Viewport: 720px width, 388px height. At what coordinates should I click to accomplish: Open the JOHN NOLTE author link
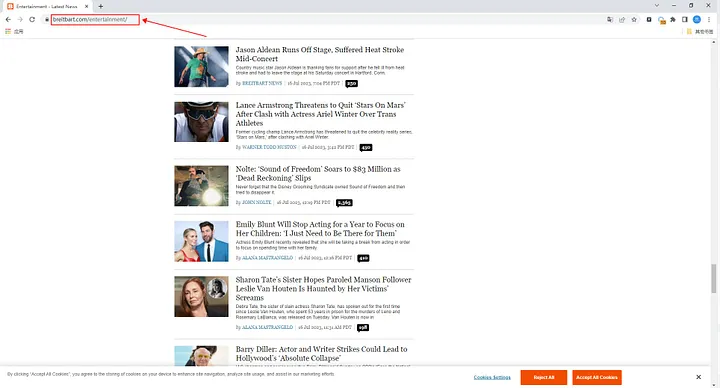tap(256, 202)
